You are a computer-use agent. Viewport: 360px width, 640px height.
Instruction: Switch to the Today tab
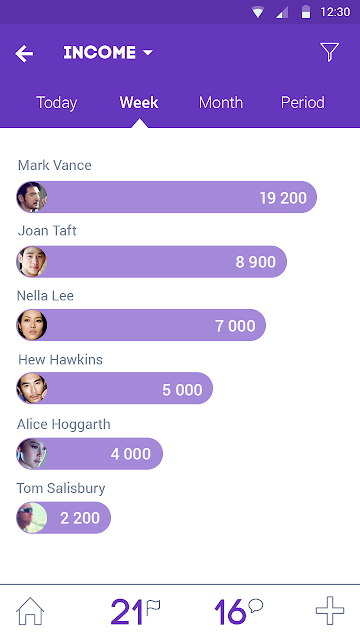pyautogui.click(x=56, y=102)
